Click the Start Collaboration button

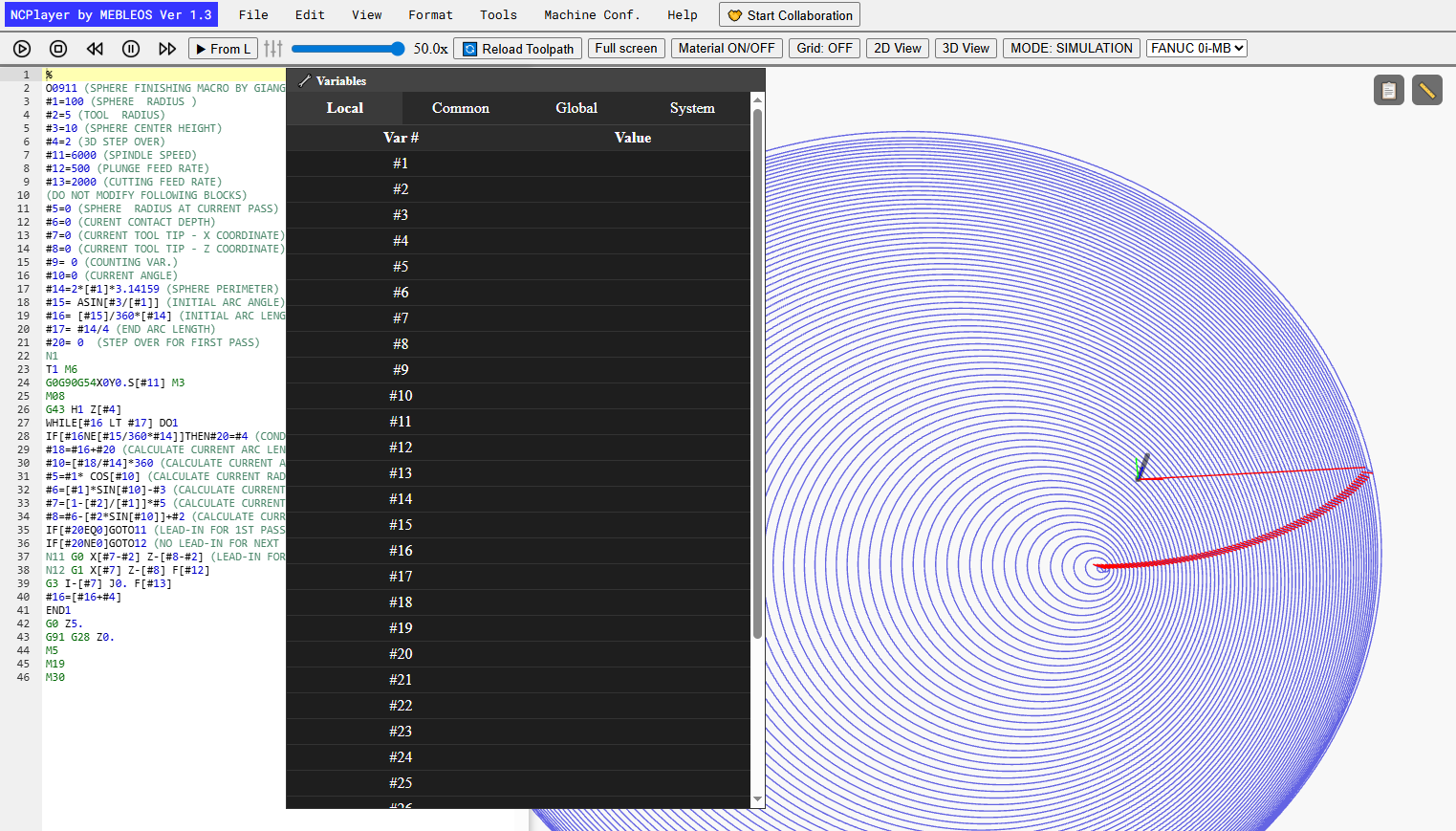790,14
